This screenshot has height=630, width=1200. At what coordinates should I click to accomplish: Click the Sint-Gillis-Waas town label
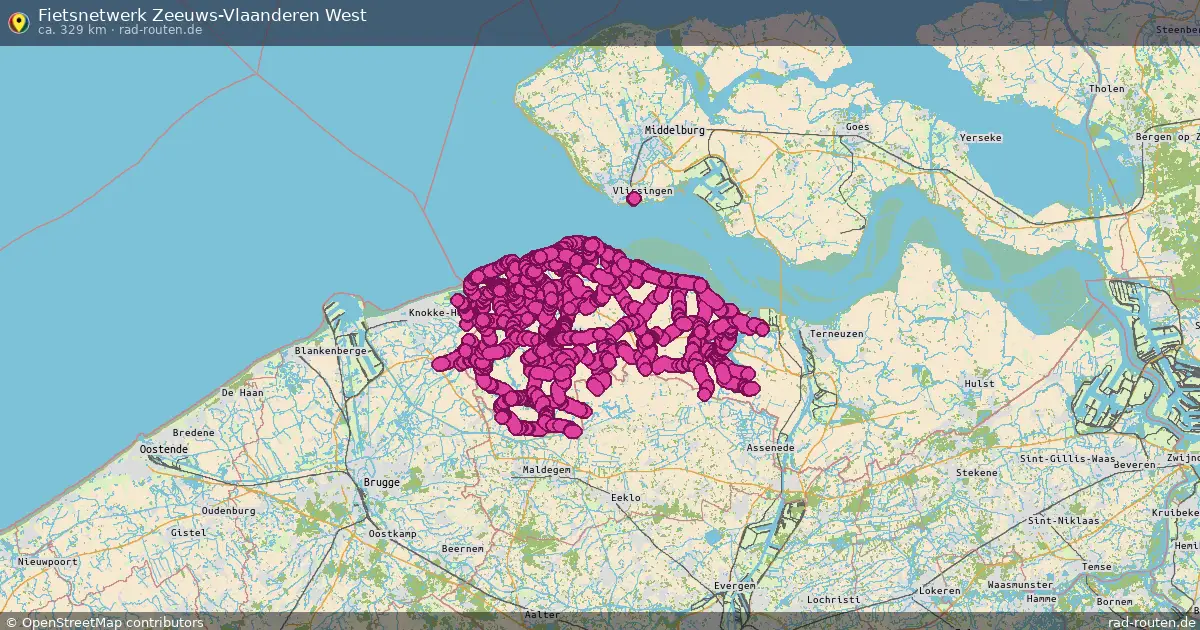(1067, 459)
